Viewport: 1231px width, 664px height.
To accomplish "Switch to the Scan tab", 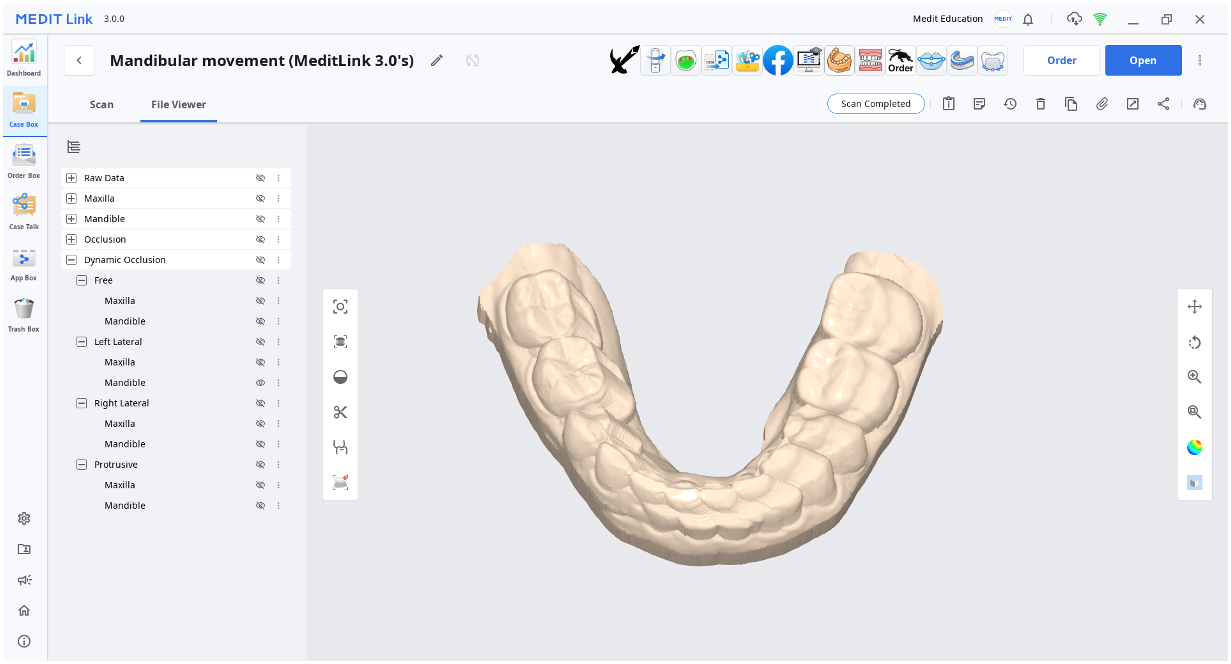I will (100, 103).
